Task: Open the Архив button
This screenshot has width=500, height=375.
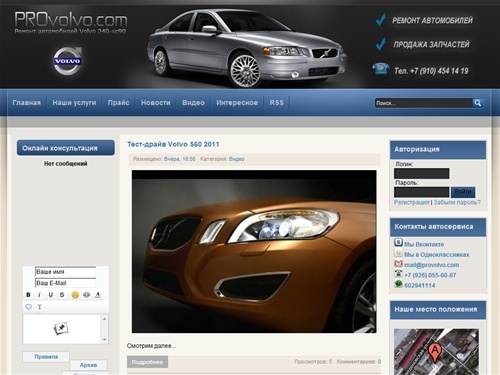Action: [x=88, y=365]
